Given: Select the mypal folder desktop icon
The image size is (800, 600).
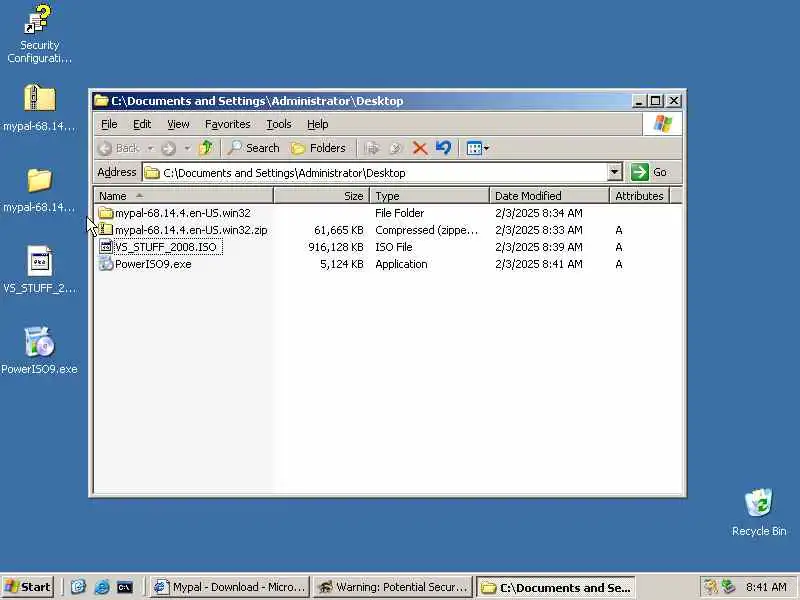Looking at the screenshot, I should click(39, 190).
